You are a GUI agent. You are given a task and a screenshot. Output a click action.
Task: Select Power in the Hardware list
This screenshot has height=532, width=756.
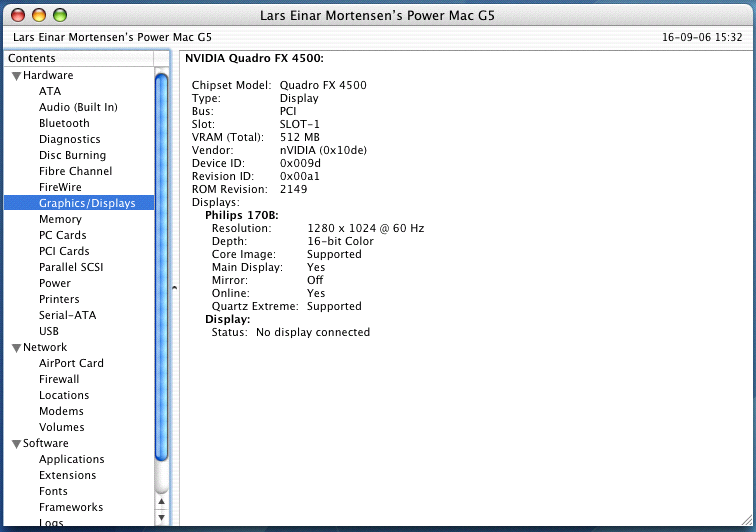pos(54,283)
